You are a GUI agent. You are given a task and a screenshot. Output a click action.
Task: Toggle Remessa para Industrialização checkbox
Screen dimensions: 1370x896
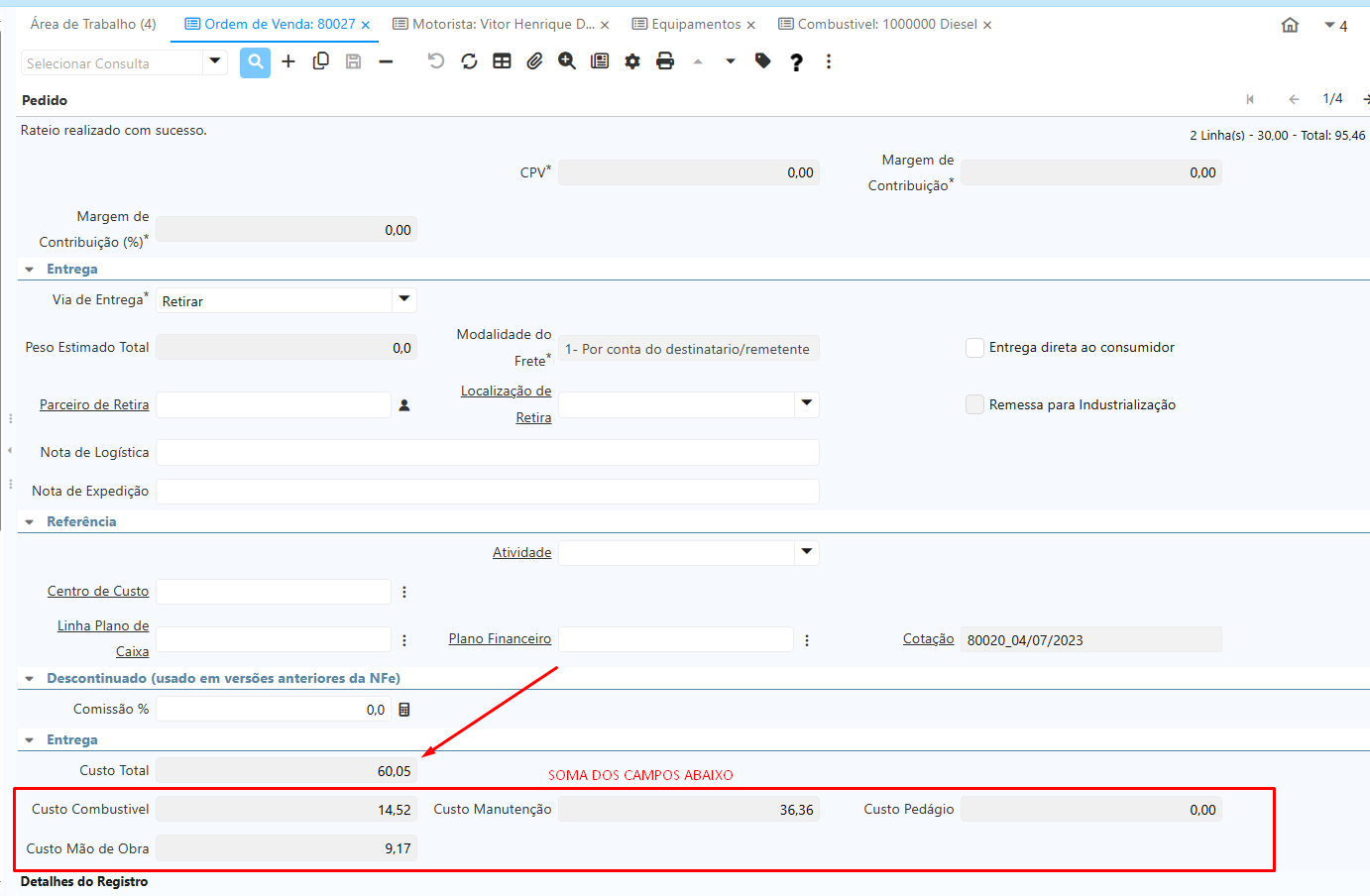(x=974, y=404)
